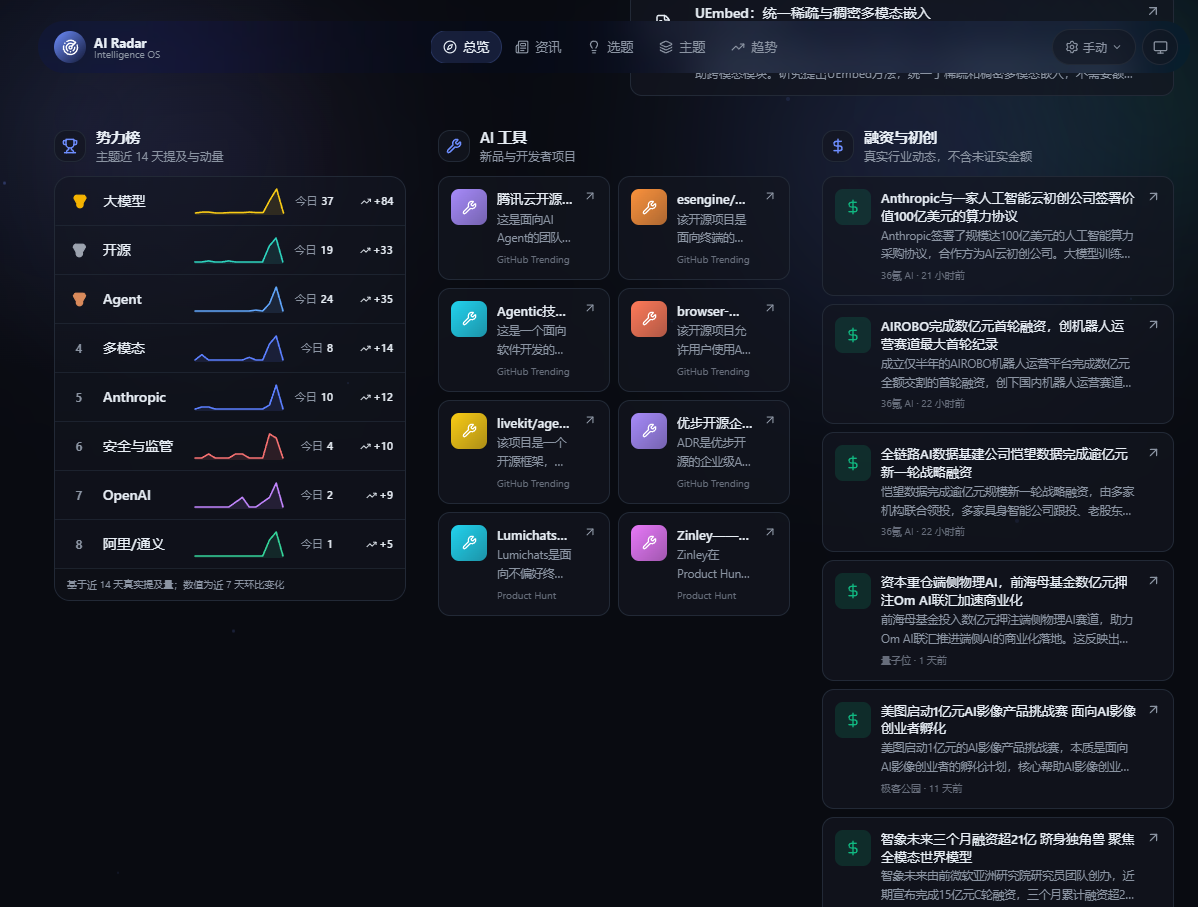The image size is (1198, 907).
Task: Open the livekit/age tool card title
Action: point(533,423)
